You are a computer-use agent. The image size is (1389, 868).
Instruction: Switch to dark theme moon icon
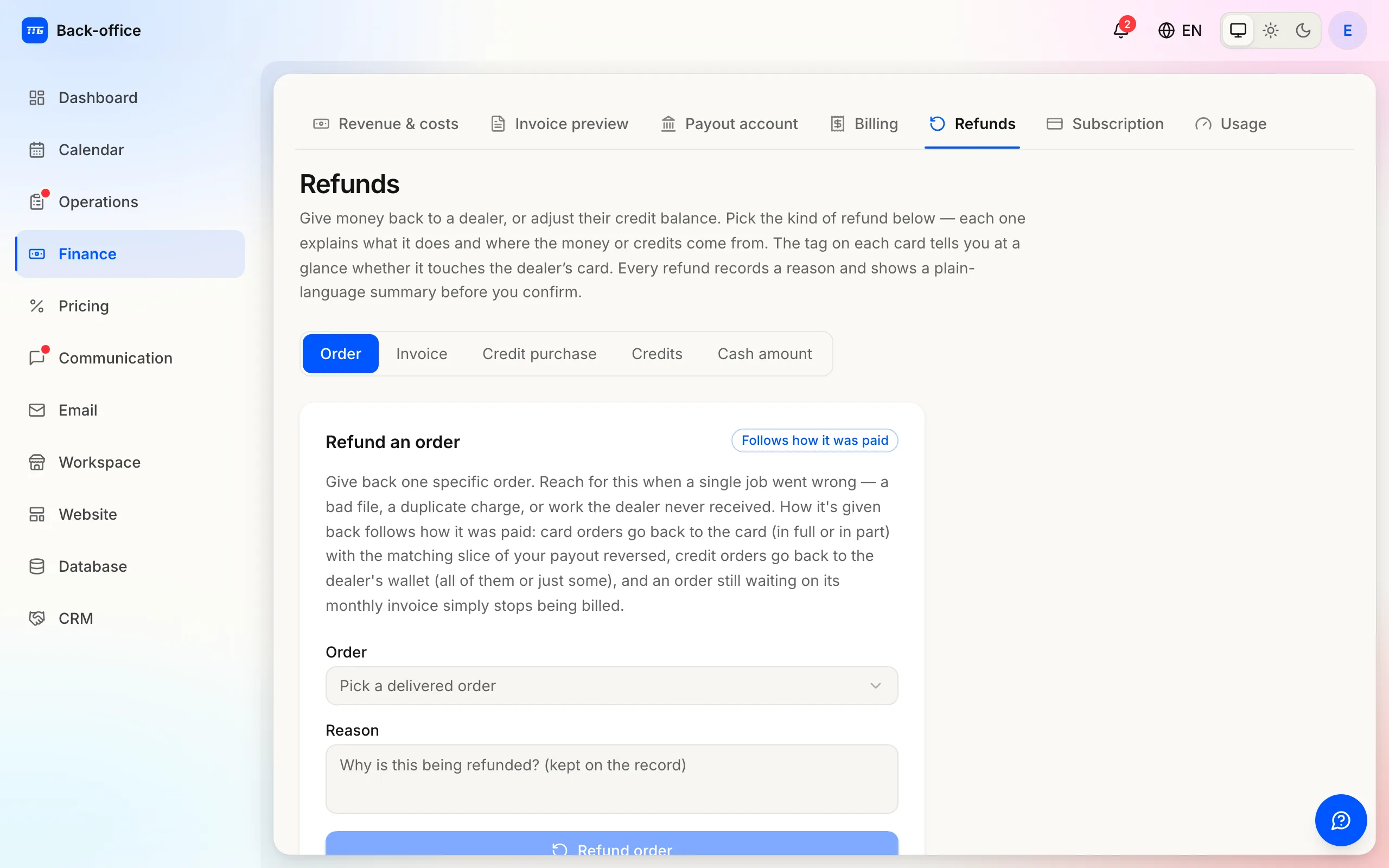pyautogui.click(x=1303, y=30)
